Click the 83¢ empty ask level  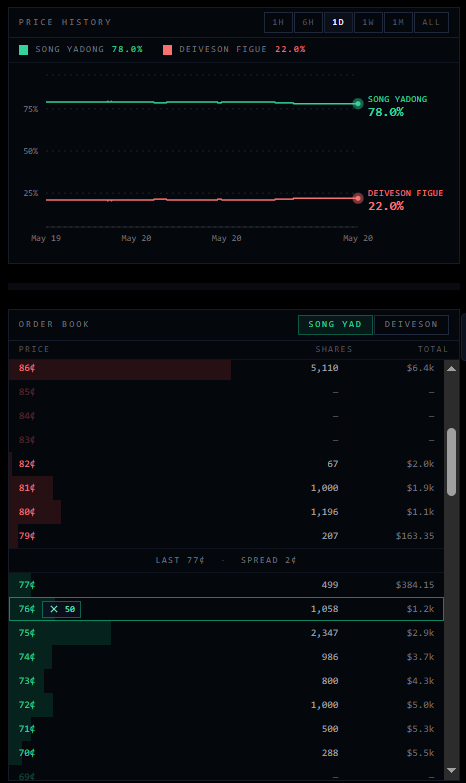(226, 440)
